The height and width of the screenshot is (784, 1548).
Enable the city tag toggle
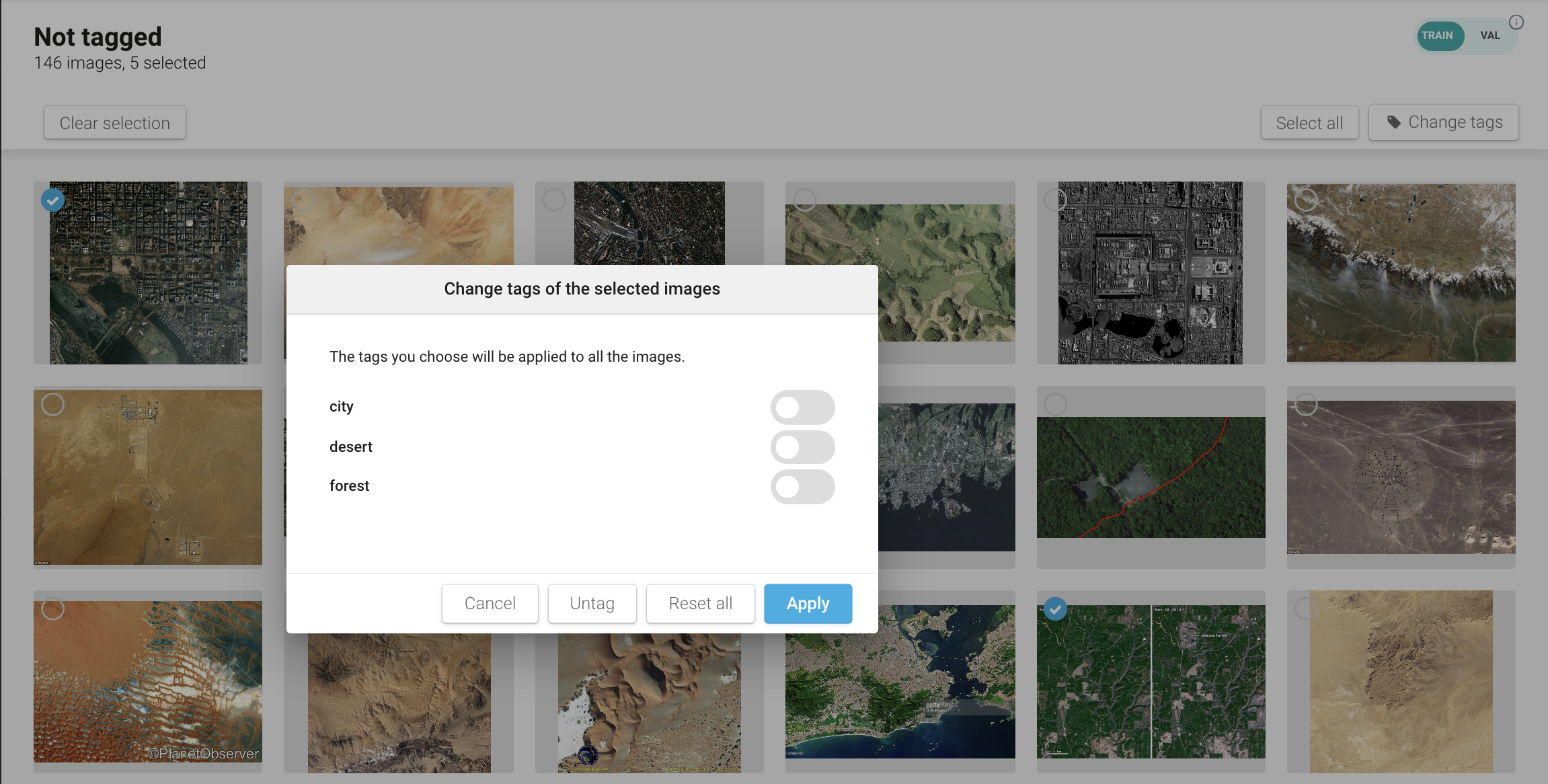pyautogui.click(x=802, y=407)
